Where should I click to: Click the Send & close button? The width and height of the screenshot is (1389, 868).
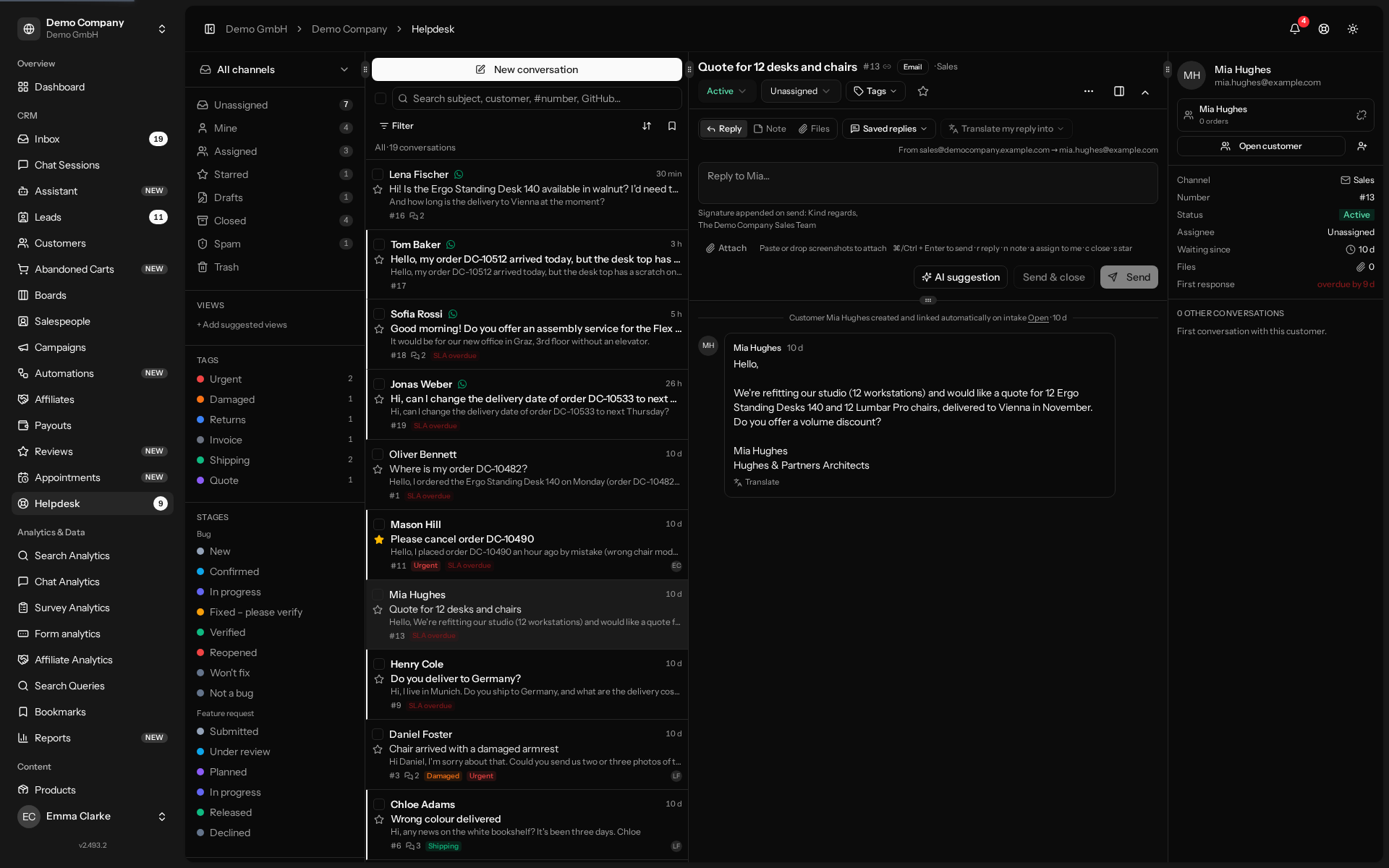pos(1054,277)
